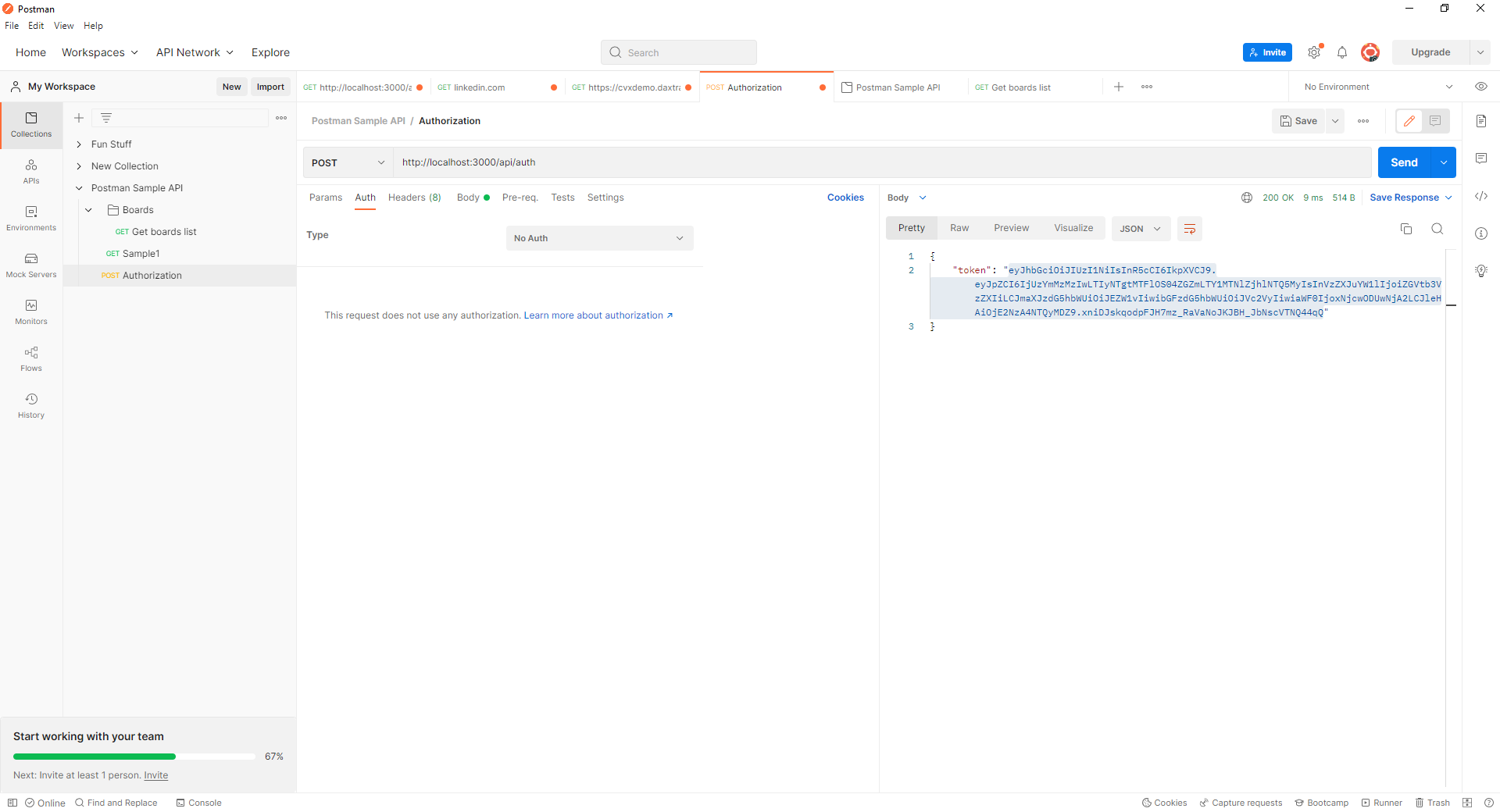The image size is (1500, 812).
Task: Open the request info icon
Action: (1481, 233)
